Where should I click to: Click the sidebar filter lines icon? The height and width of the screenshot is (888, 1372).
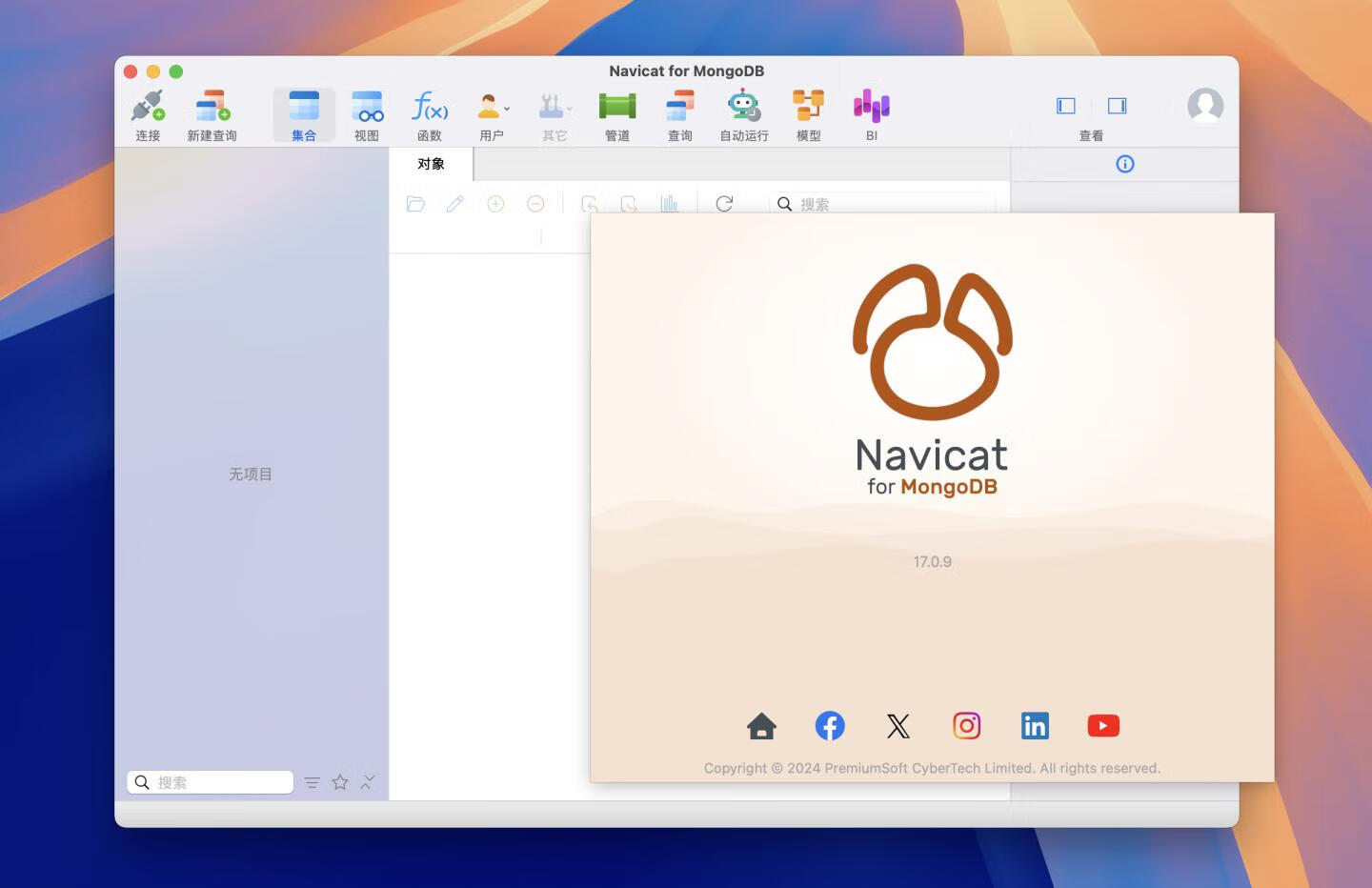(x=312, y=782)
